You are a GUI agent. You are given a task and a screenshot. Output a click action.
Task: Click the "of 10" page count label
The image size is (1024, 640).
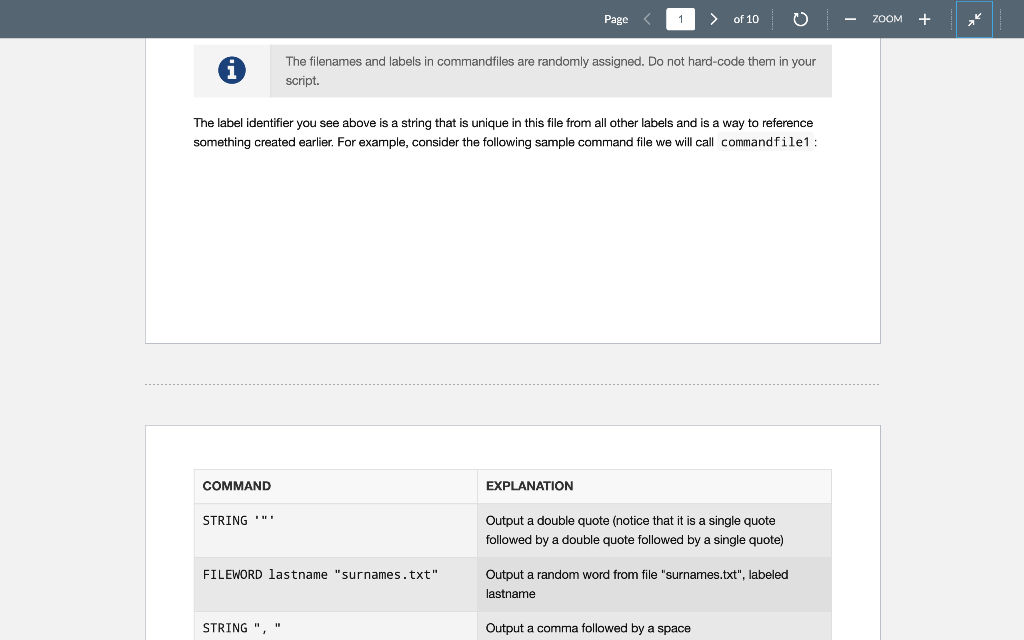[744, 19]
